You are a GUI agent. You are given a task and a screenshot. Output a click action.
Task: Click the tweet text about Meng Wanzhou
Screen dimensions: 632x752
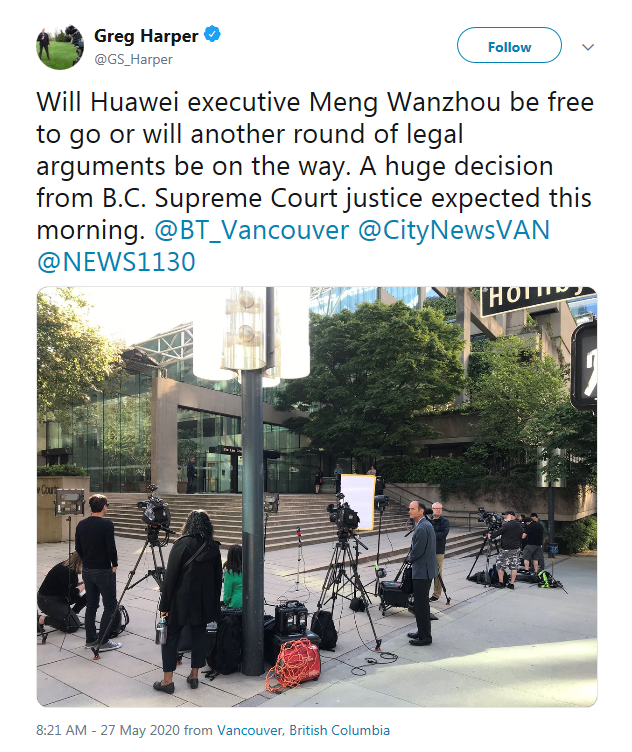coord(315,165)
